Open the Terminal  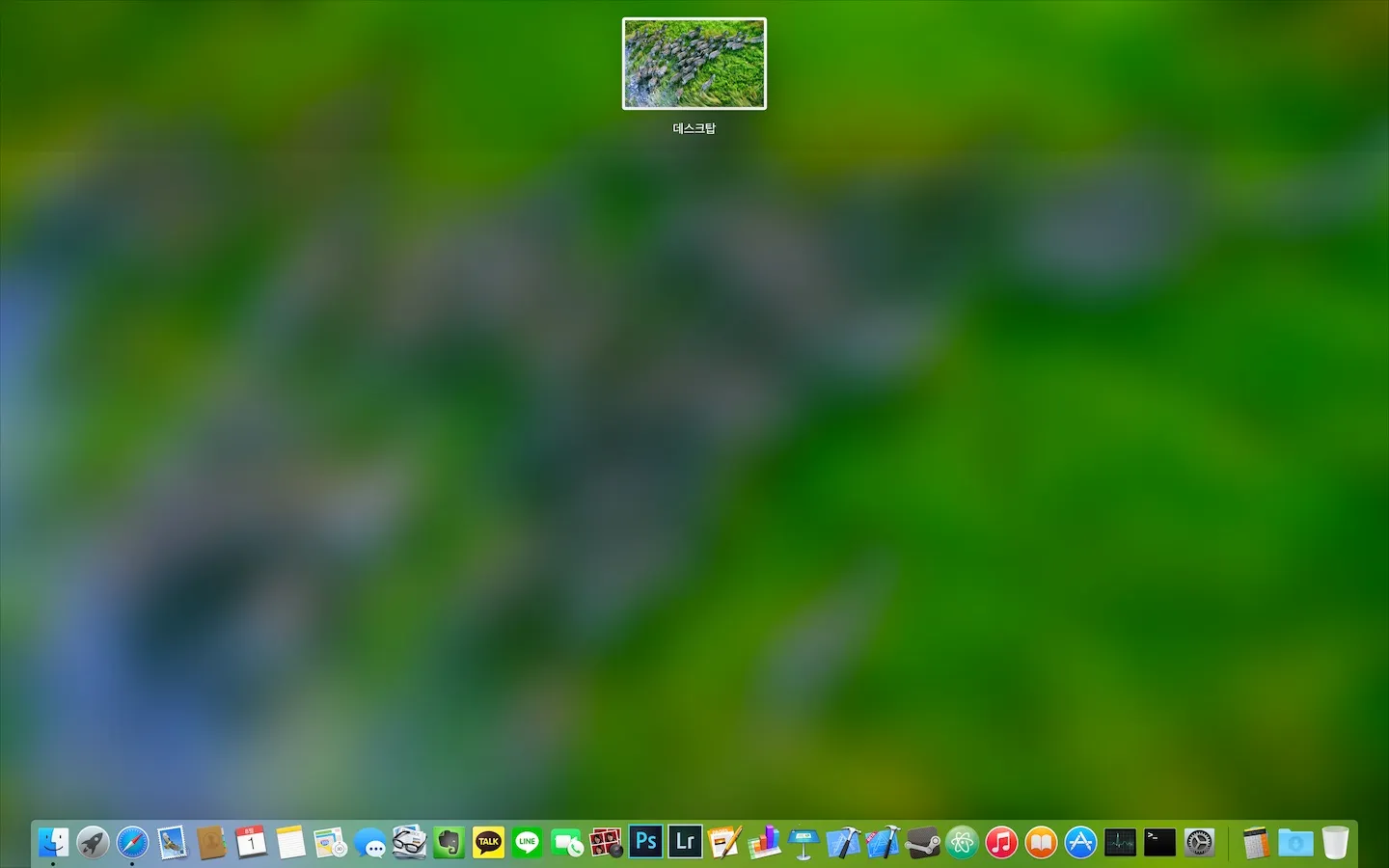pyautogui.click(x=1158, y=842)
